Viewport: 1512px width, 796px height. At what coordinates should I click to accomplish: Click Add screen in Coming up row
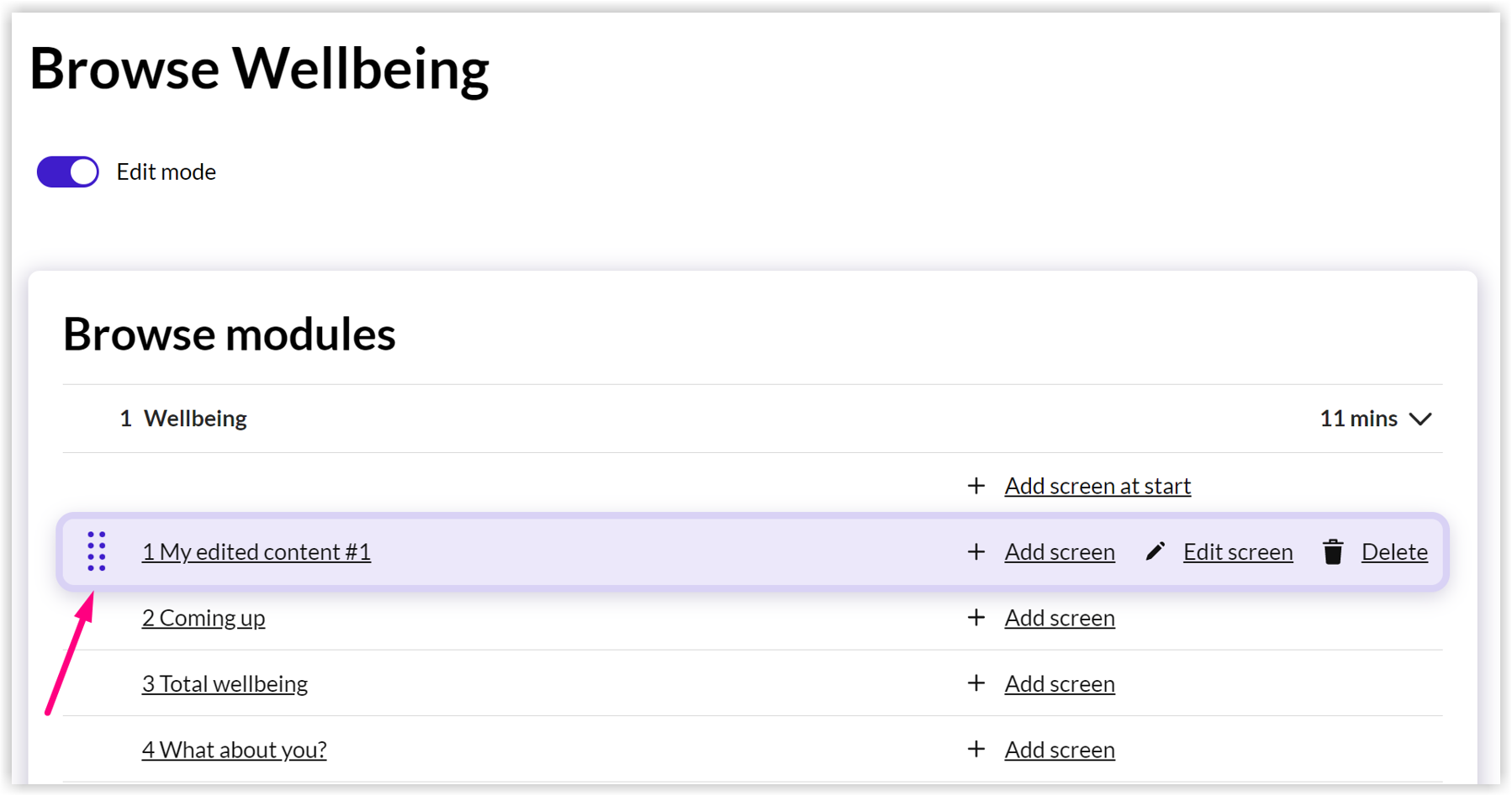[x=1060, y=618]
